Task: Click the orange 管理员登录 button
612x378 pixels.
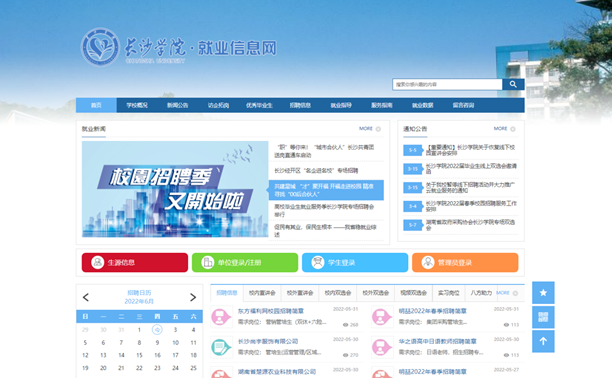Action: (465, 262)
